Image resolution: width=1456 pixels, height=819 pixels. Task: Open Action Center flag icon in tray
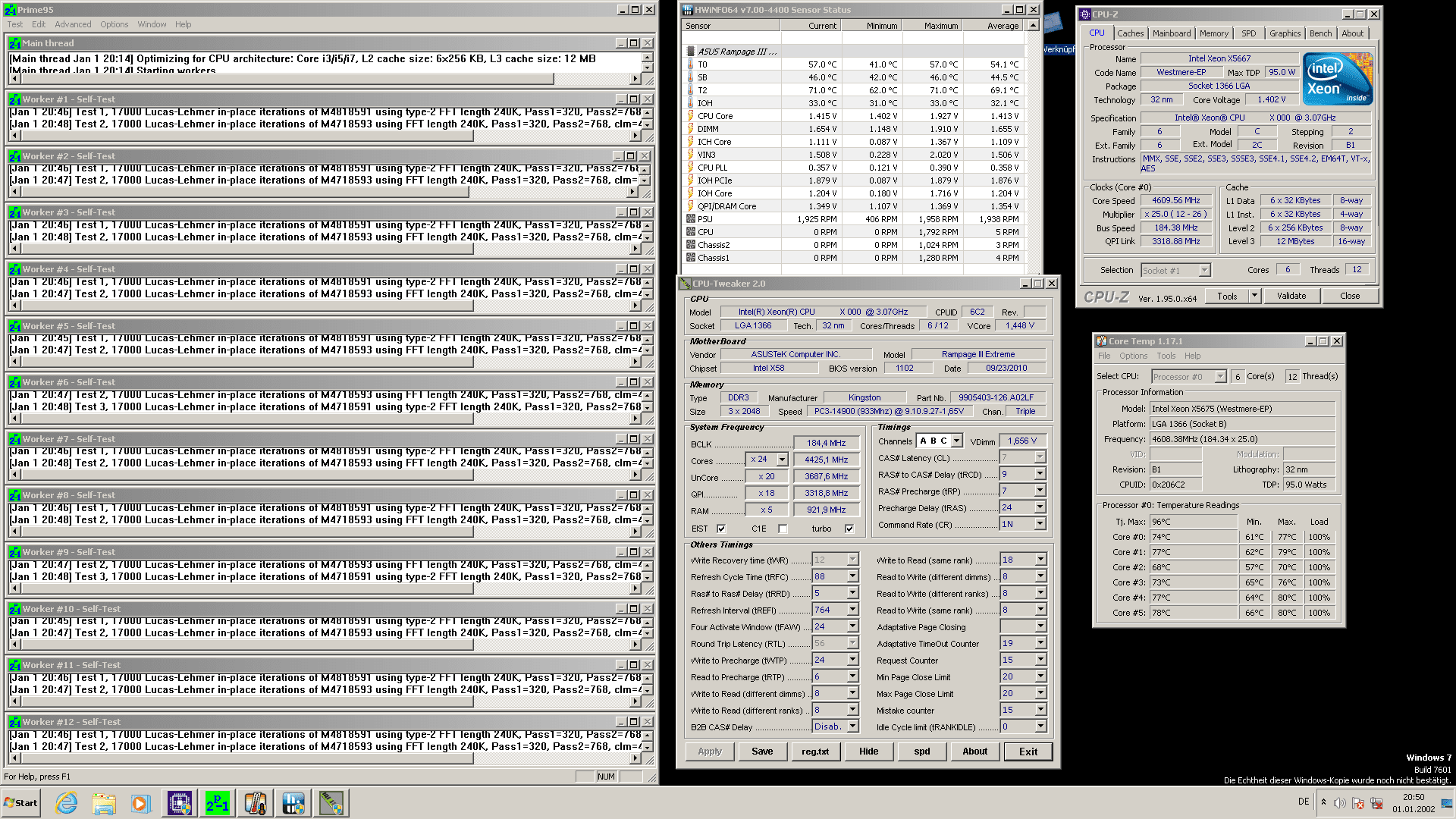(1358, 803)
